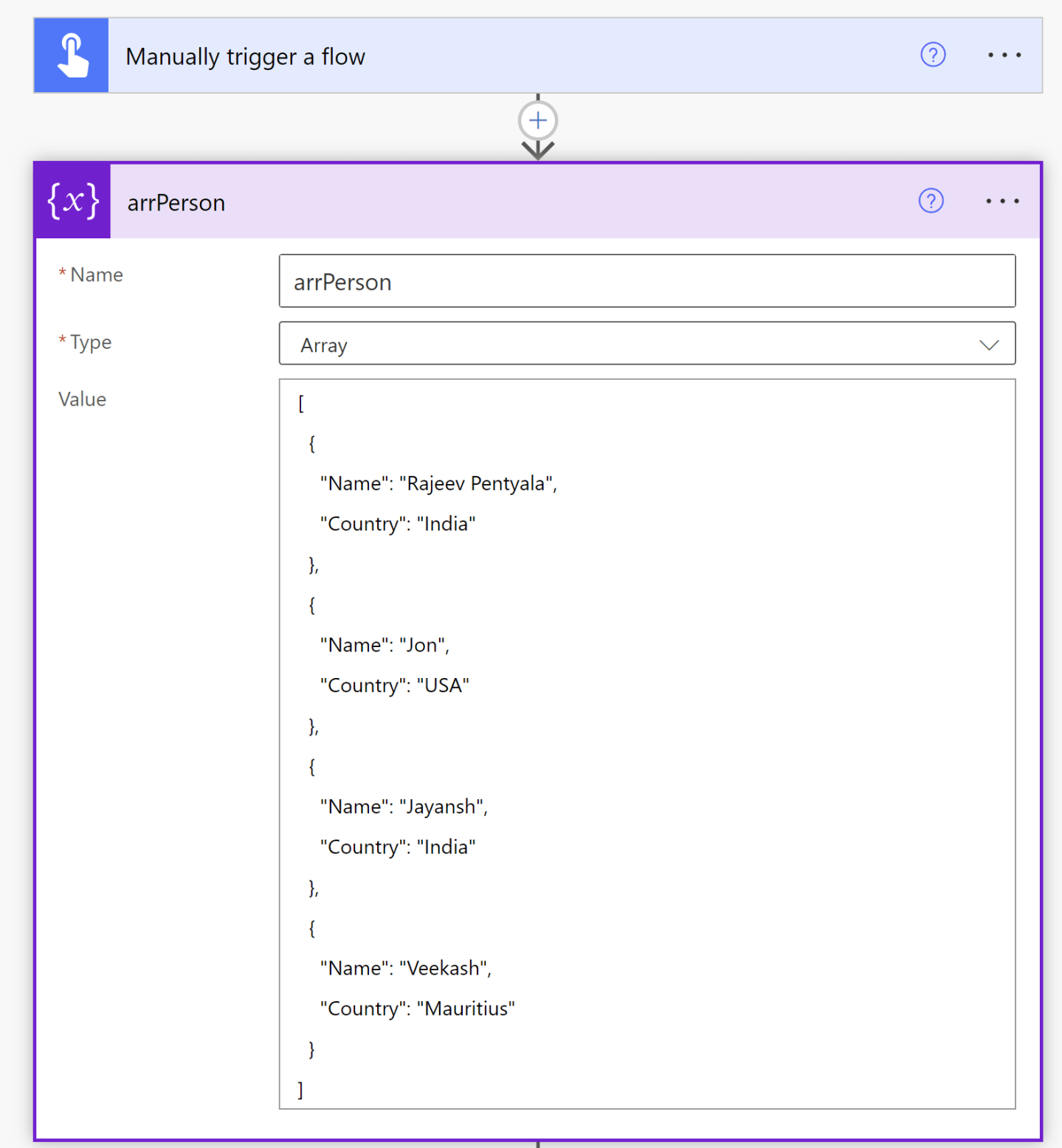Viewport: 1062px width, 1148px height.
Task: Click the manual trigger touch icon
Action: click(71, 55)
